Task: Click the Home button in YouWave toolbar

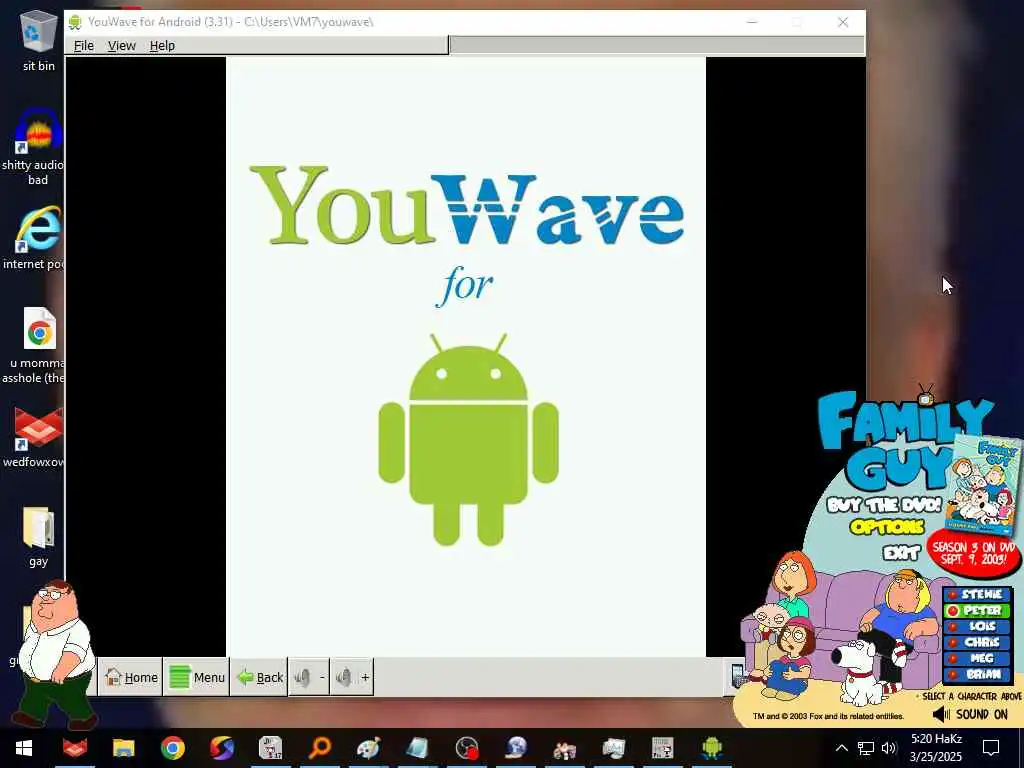Action: (x=131, y=677)
